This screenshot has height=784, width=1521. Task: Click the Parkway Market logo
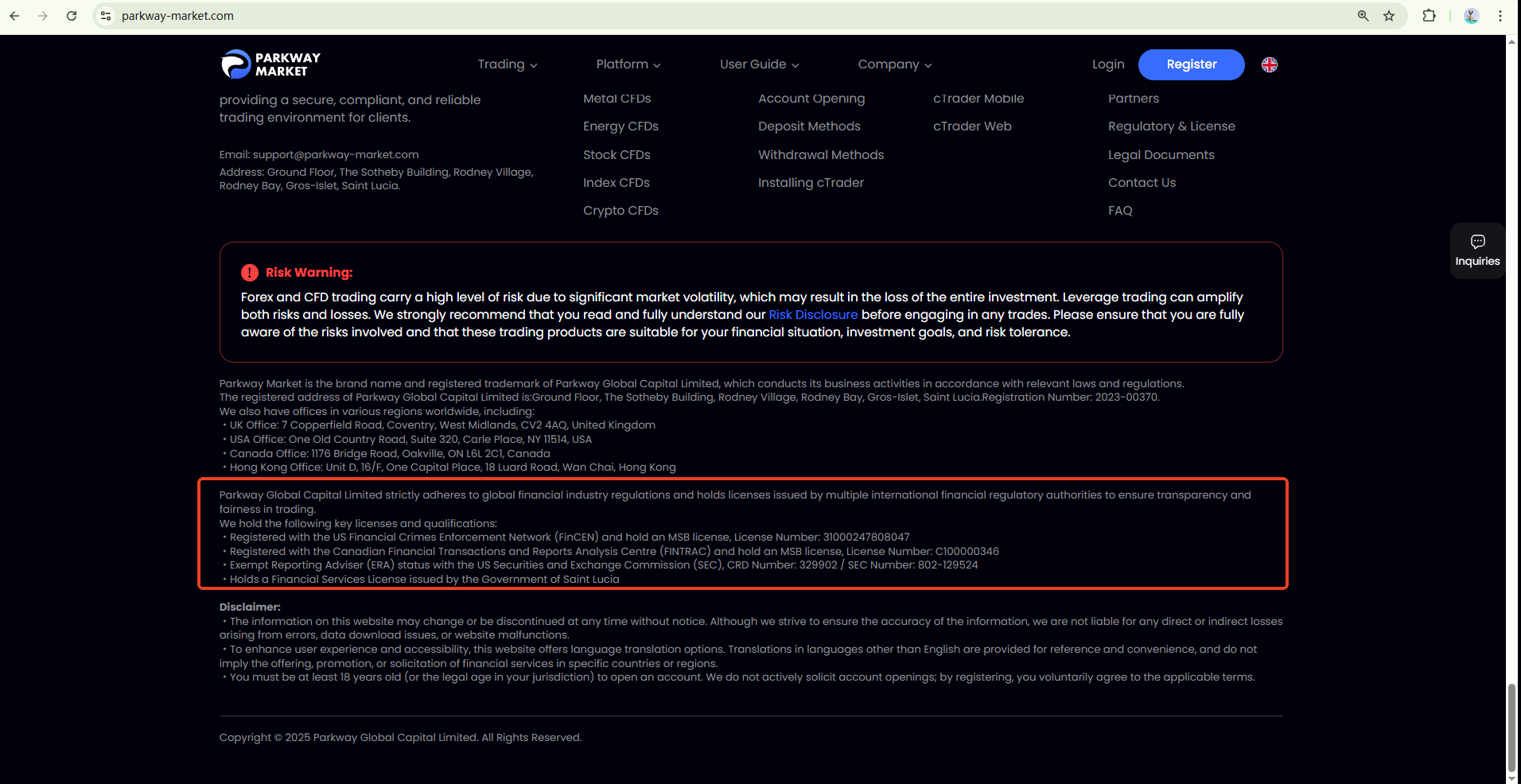(x=270, y=64)
